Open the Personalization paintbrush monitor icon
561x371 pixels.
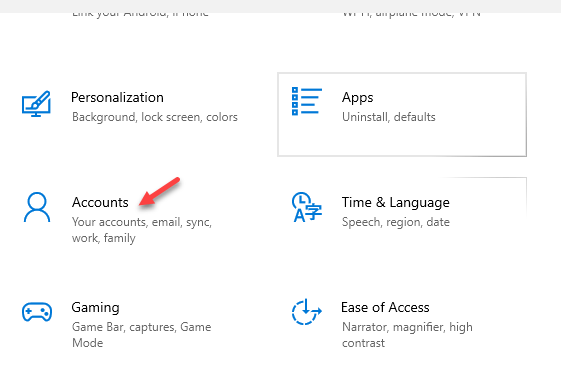click(36, 104)
